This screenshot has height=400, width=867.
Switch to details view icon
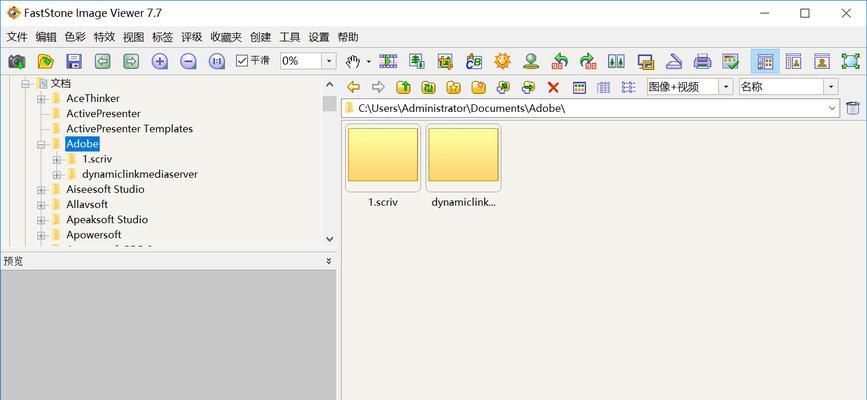[604, 87]
